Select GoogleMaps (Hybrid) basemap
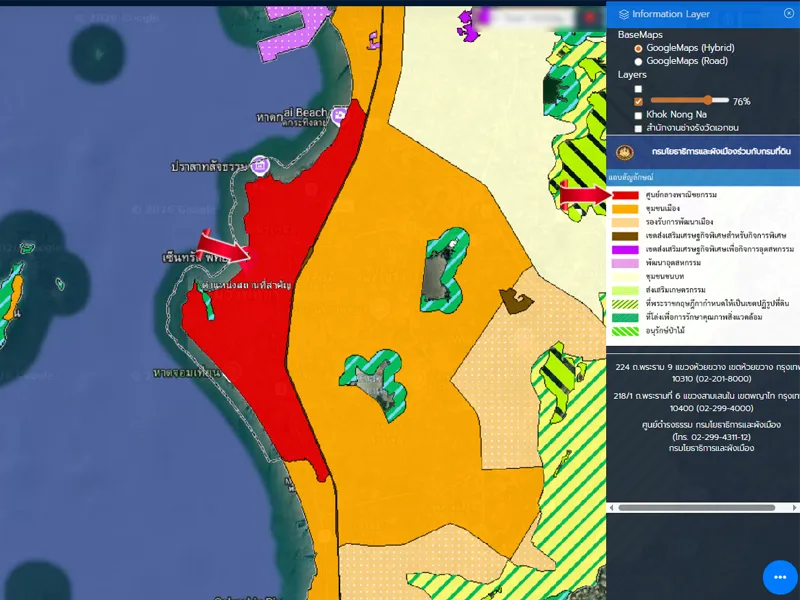 coord(638,48)
